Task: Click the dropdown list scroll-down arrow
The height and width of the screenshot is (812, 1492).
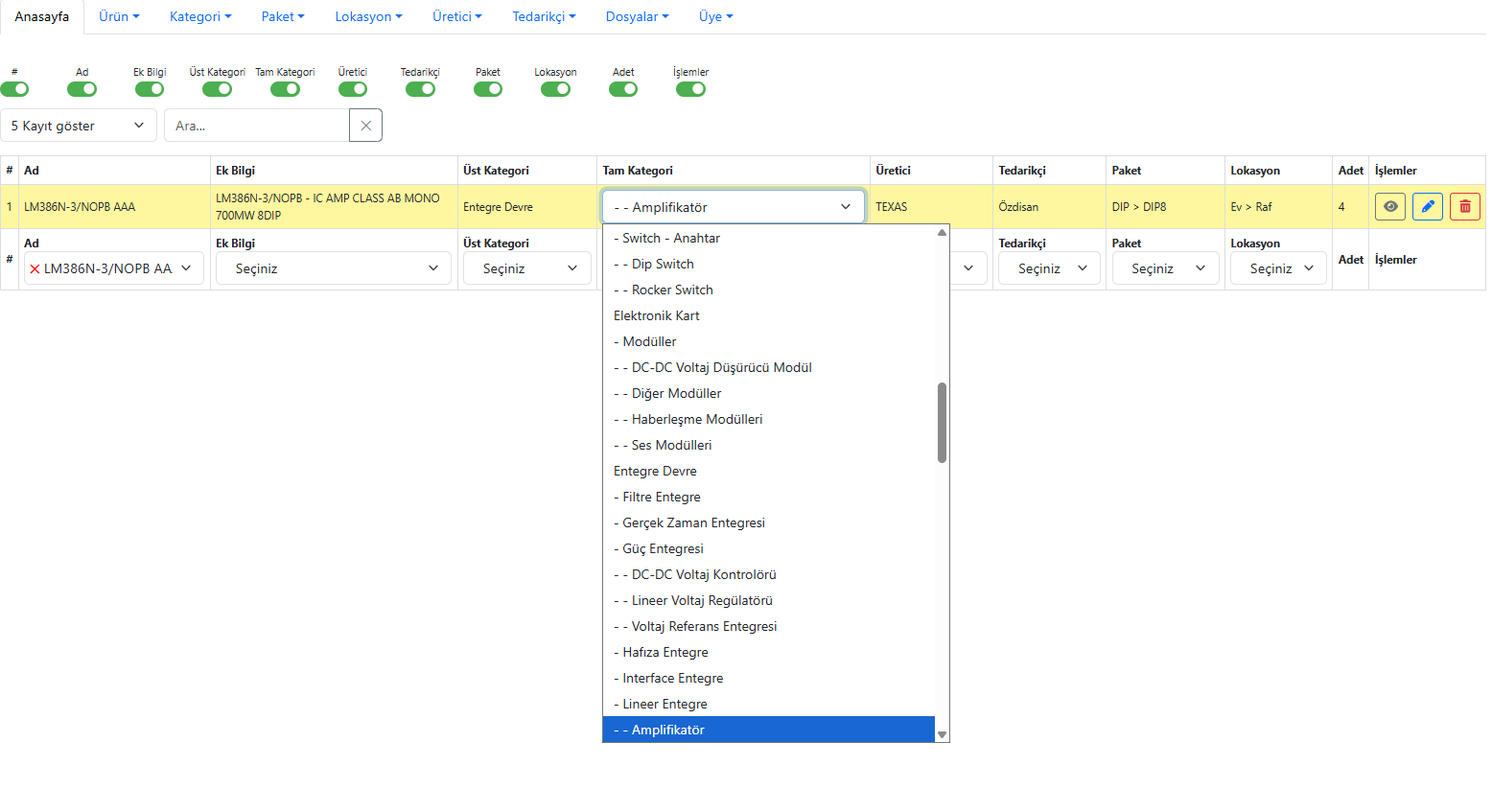Action: coord(942,734)
